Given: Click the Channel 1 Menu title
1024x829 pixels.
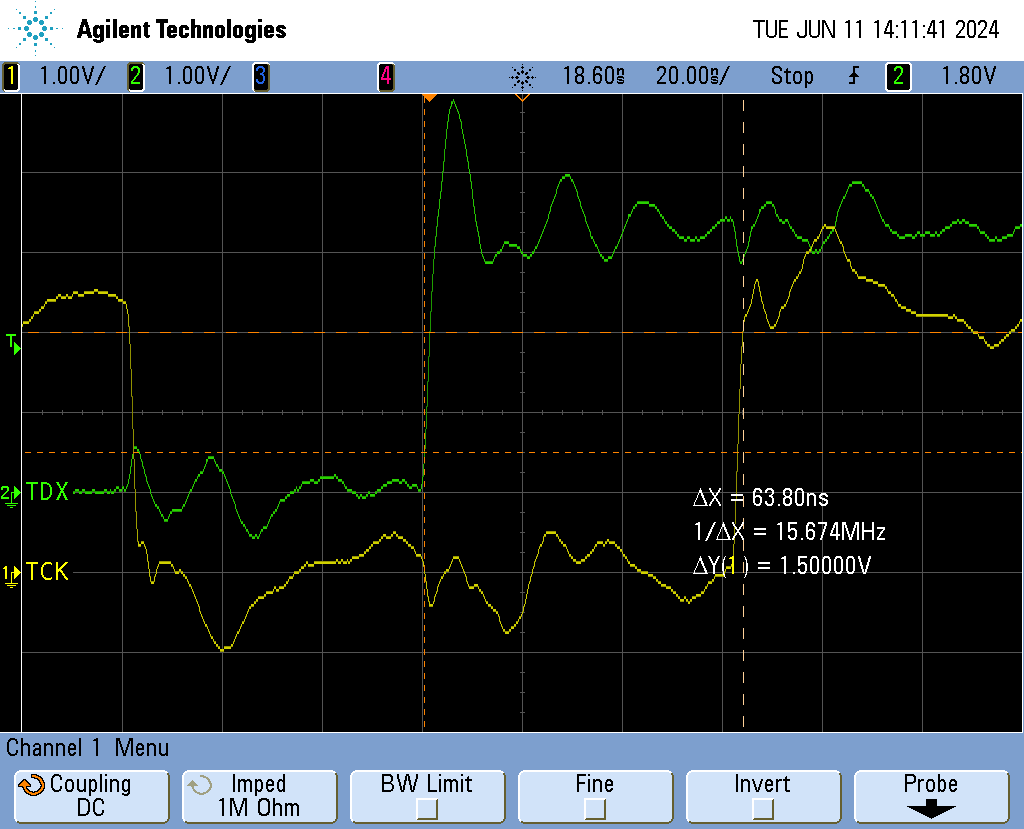Looking at the screenshot, I should point(88,747).
